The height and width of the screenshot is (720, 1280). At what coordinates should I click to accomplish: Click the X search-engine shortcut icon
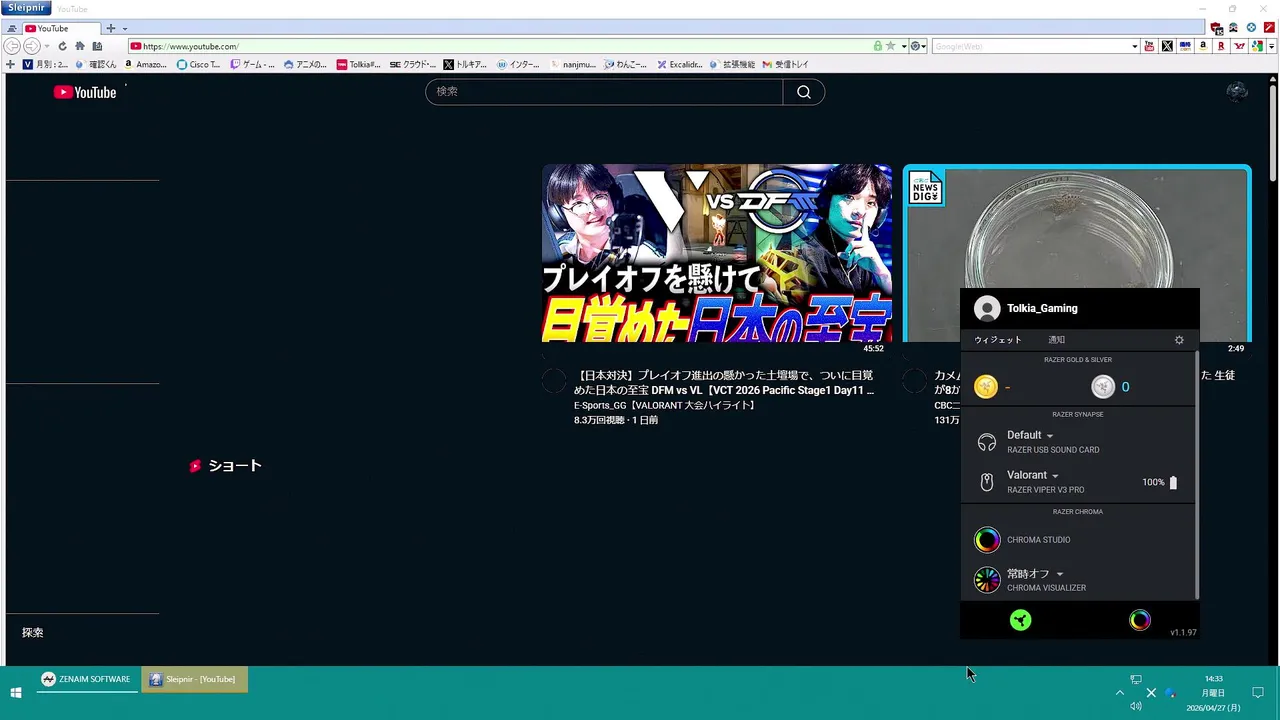coord(1167,46)
